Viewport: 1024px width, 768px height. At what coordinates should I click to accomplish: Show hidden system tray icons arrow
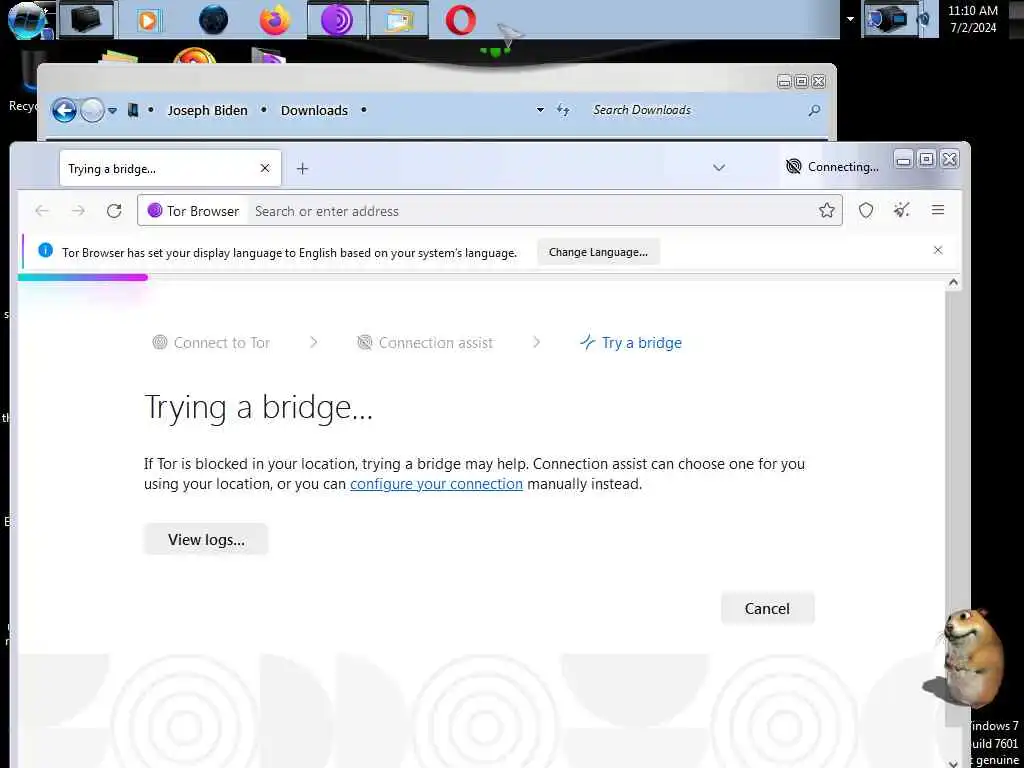coord(850,19)
